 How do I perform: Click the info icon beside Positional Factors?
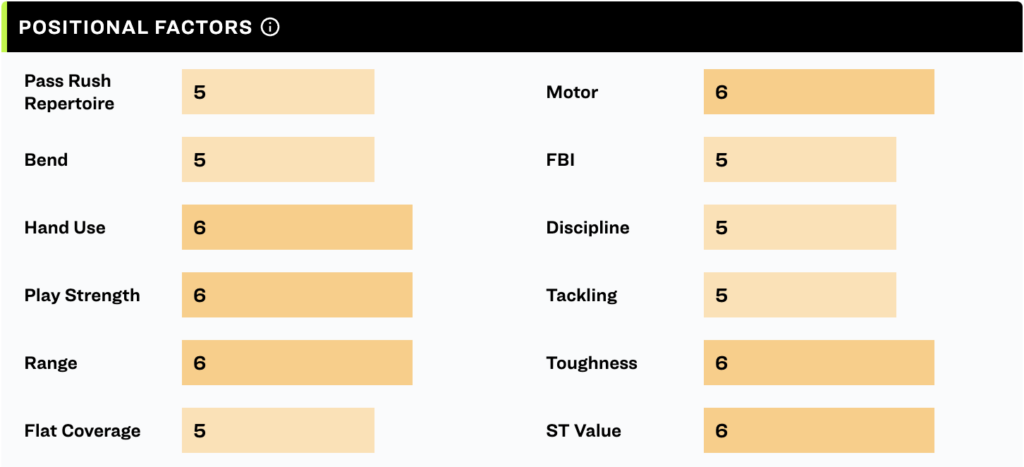270,27
